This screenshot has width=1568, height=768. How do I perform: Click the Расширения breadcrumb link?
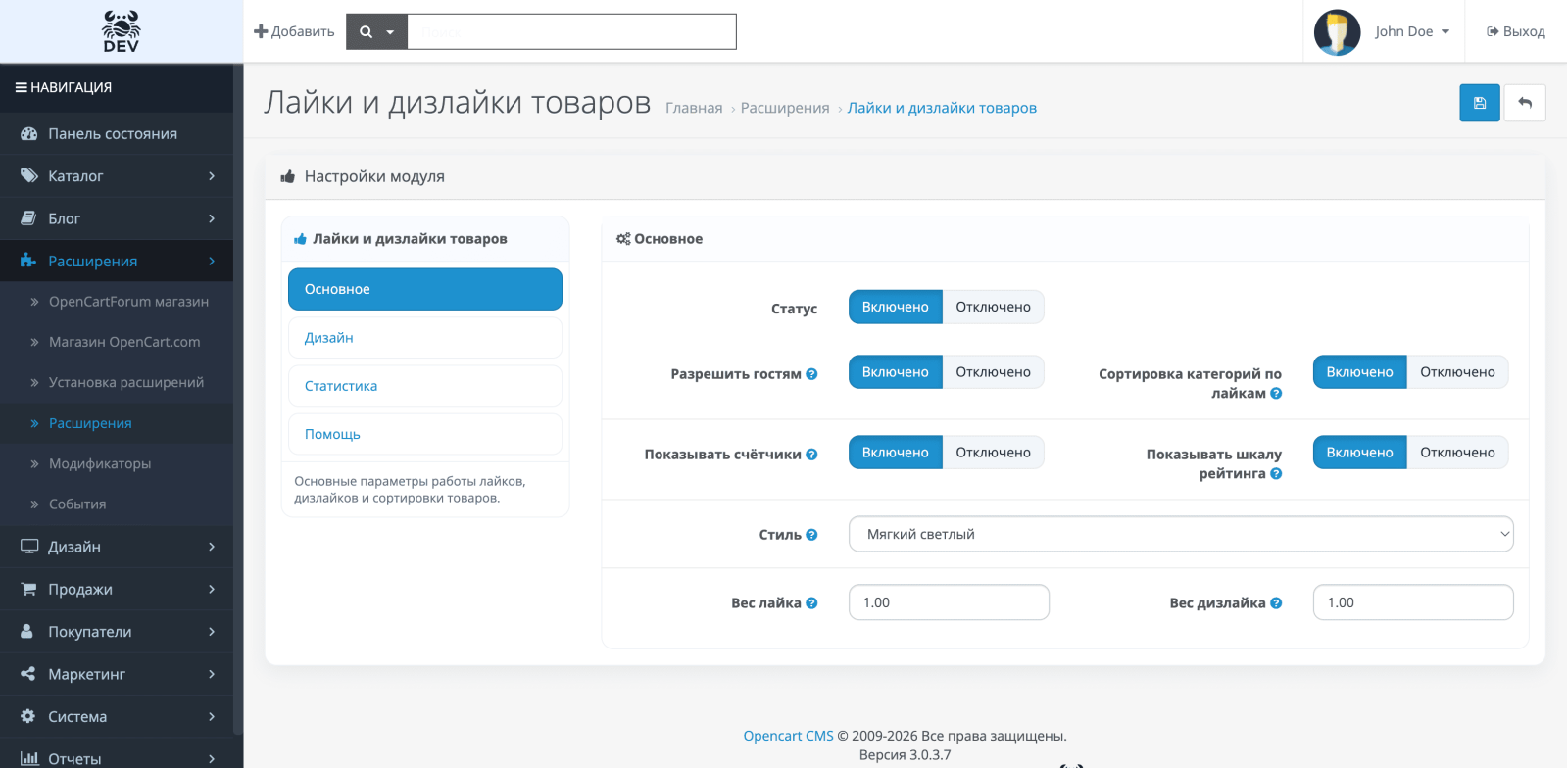pyautogui.click(x=785, y=108)
